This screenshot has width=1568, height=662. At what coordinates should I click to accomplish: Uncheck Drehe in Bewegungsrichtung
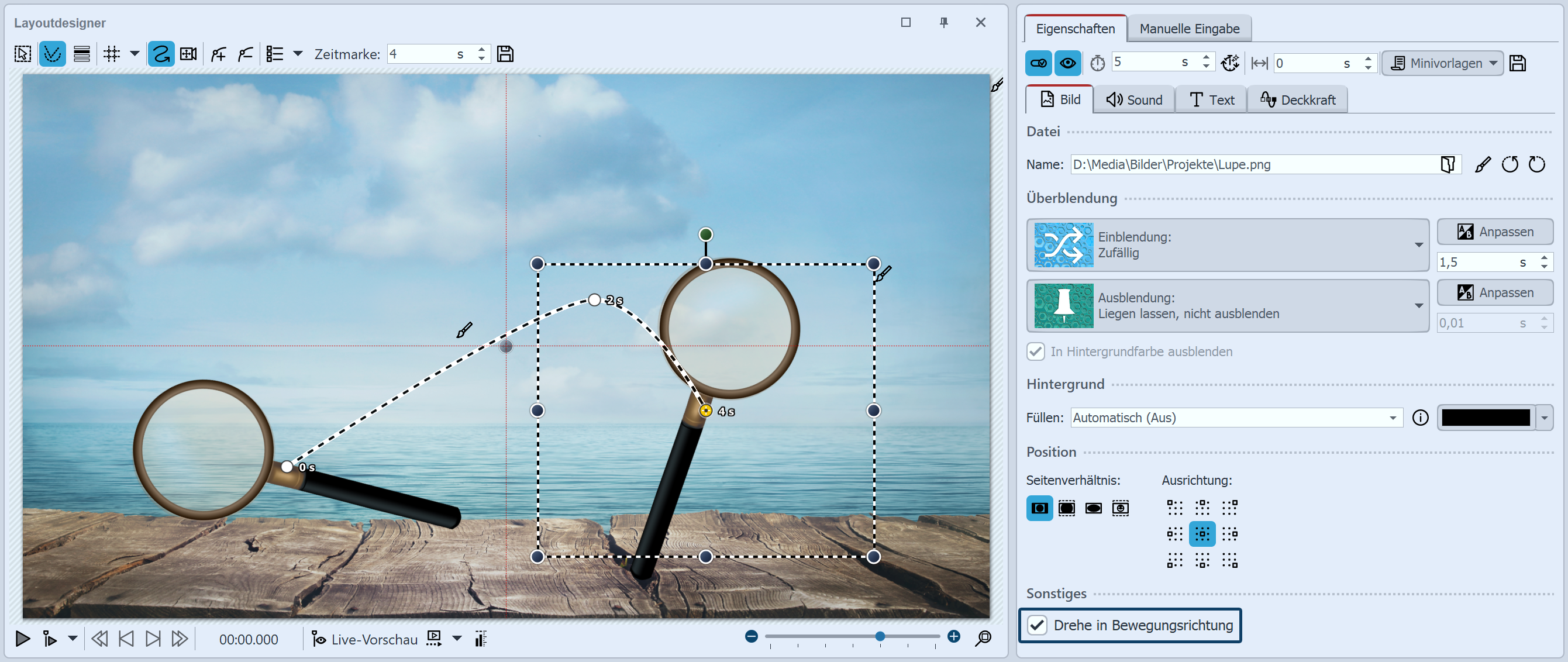(x=1037, y=625)
